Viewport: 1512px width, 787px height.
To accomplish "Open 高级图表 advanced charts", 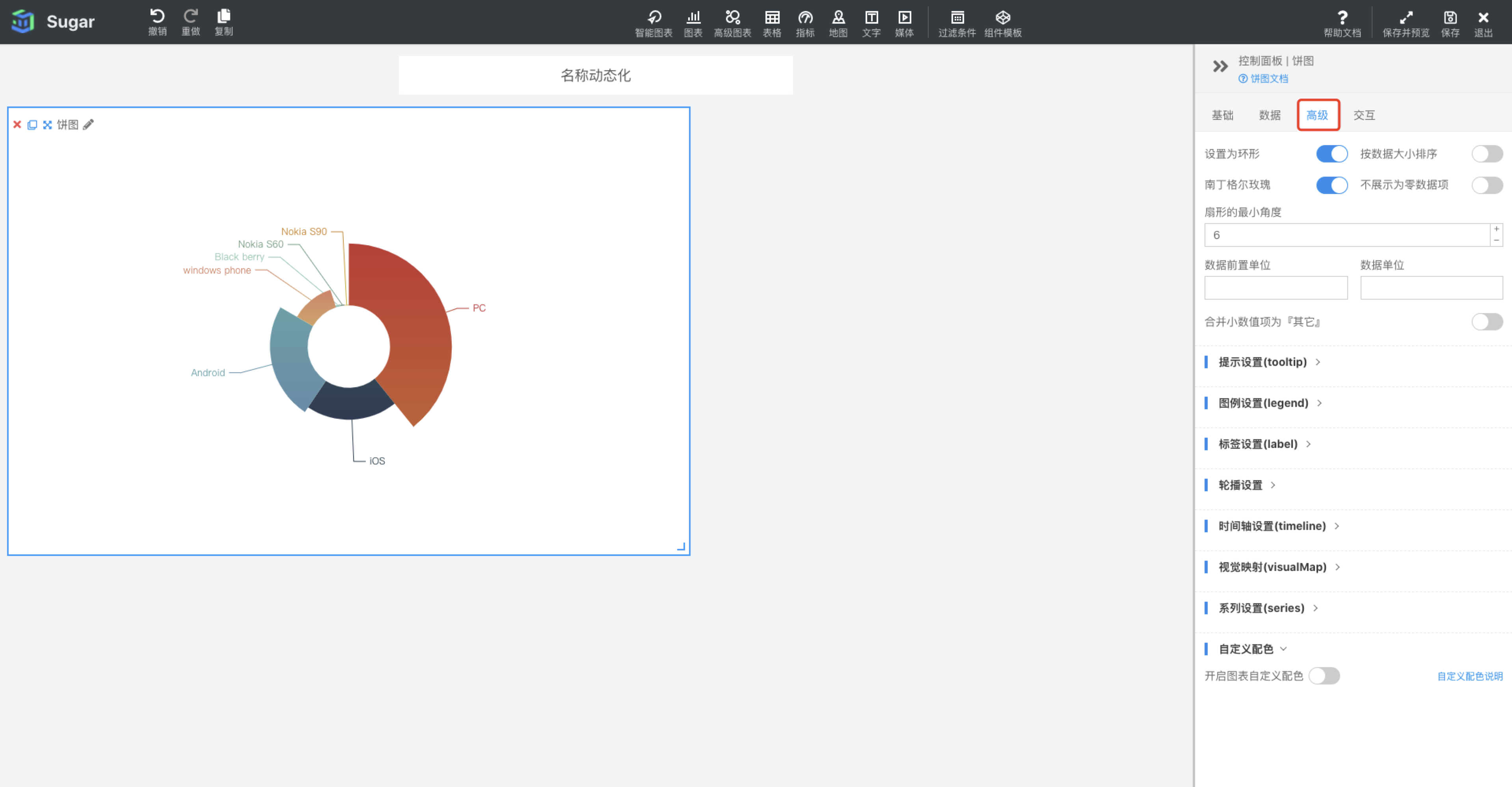I will pos(732,24).
